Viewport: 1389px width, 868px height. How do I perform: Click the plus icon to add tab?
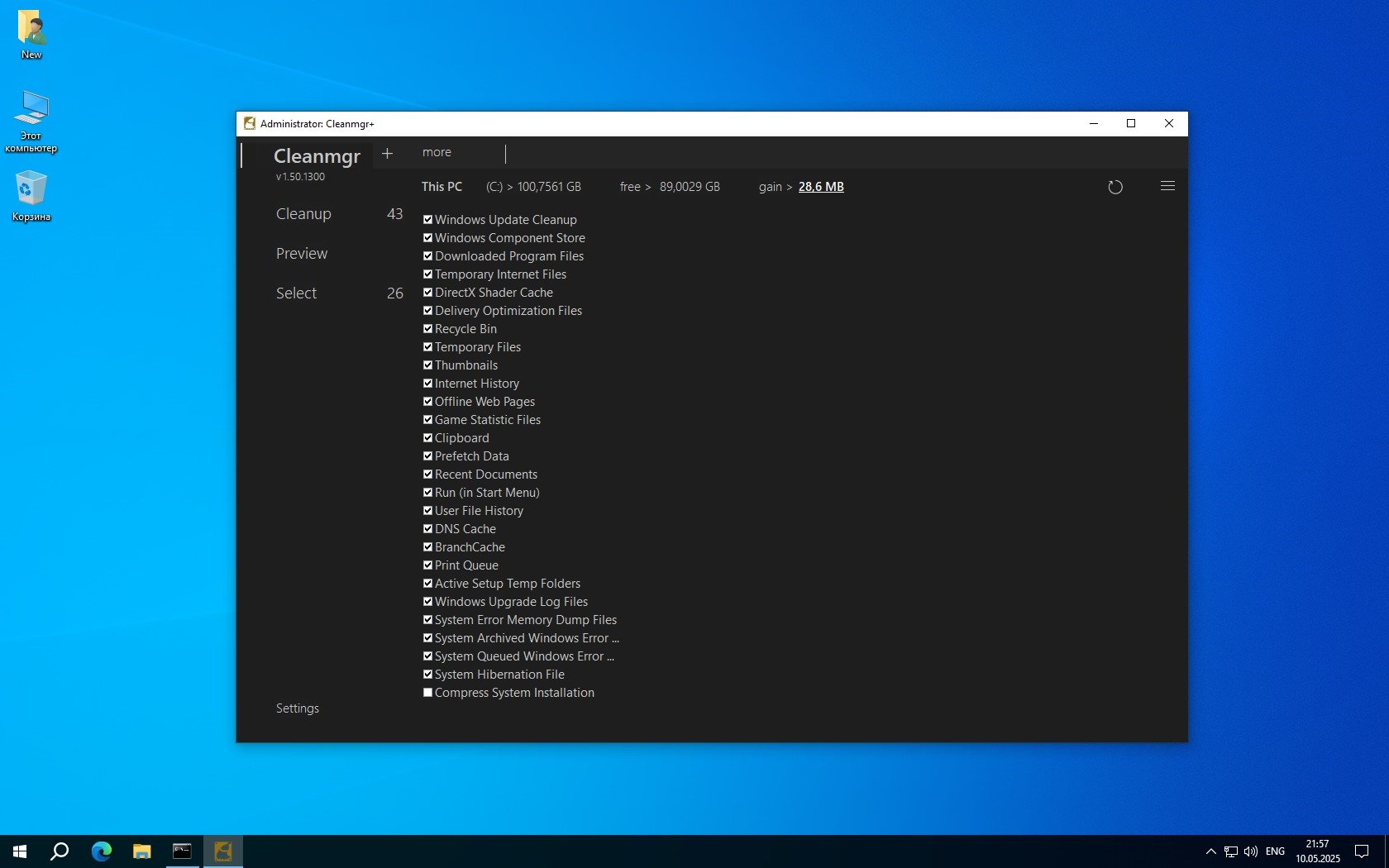click(x=387, y=153)
